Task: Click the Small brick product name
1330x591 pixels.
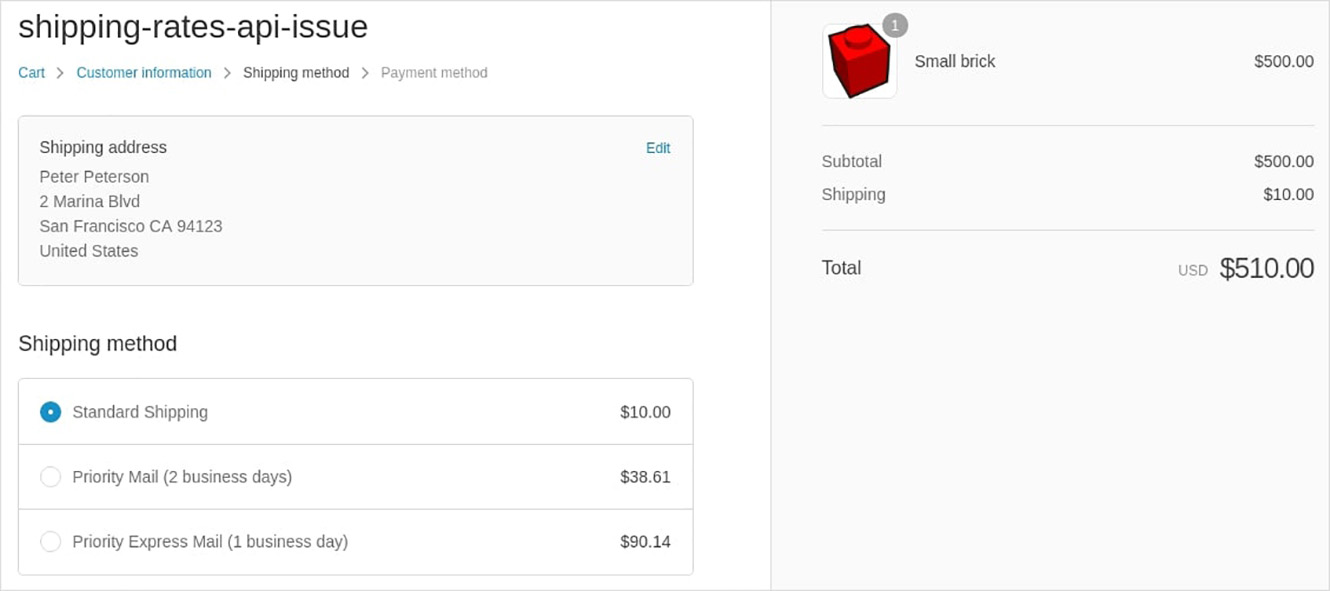Action: (955, 61)
